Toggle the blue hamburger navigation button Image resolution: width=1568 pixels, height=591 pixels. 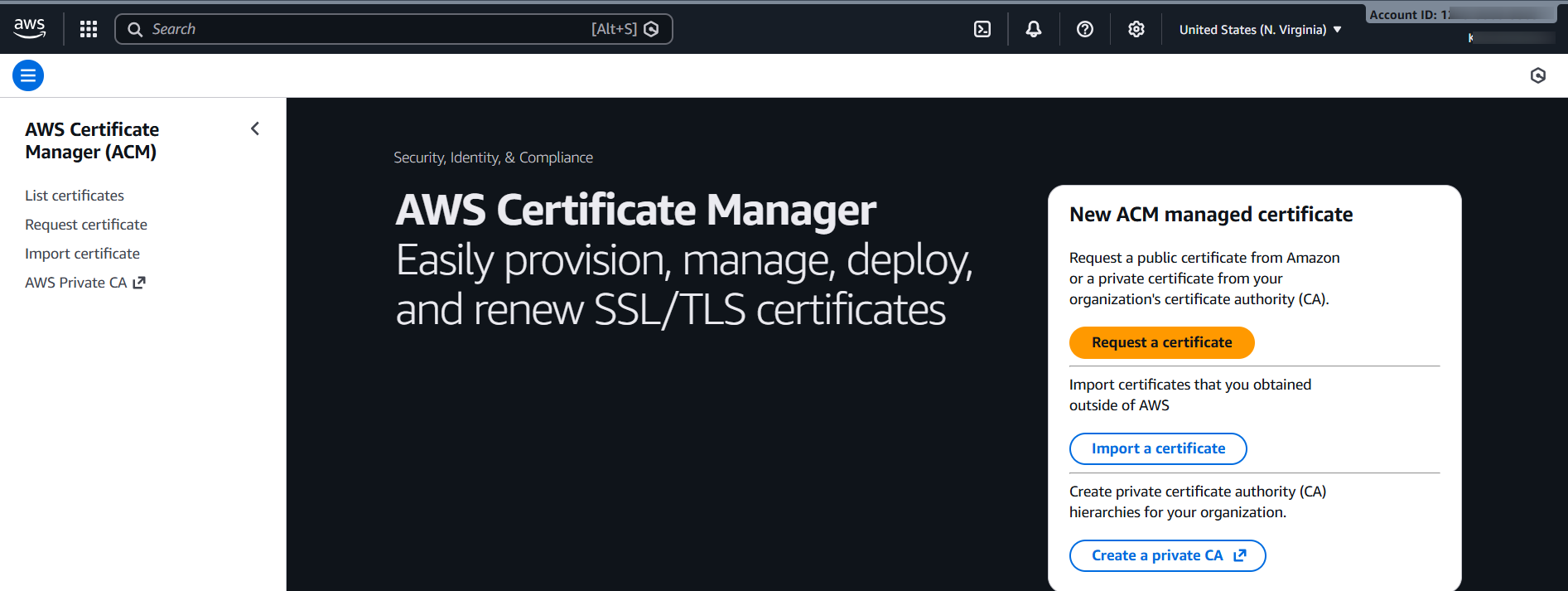click(28, 75)
